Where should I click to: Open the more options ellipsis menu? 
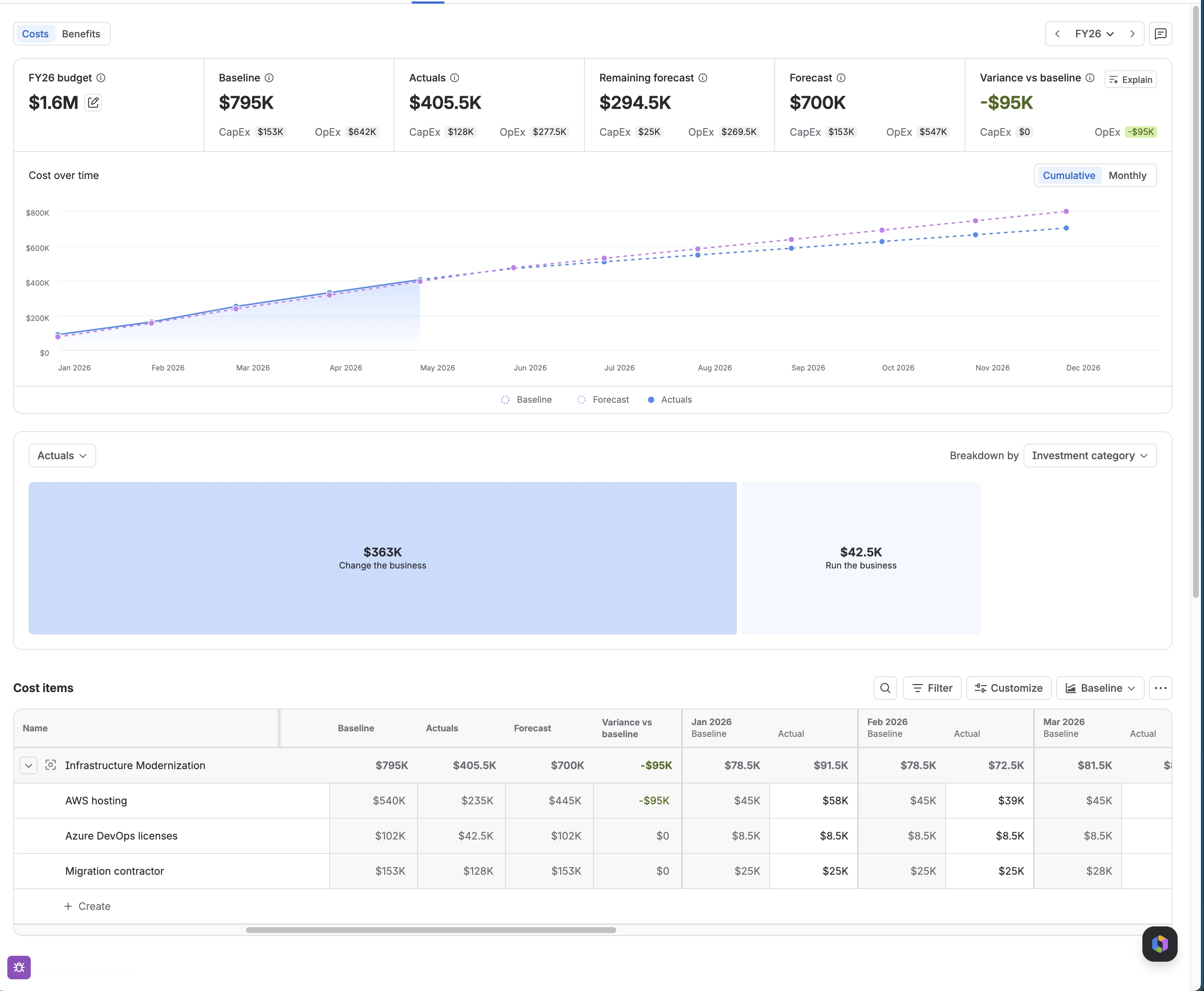click(1161, 688)
